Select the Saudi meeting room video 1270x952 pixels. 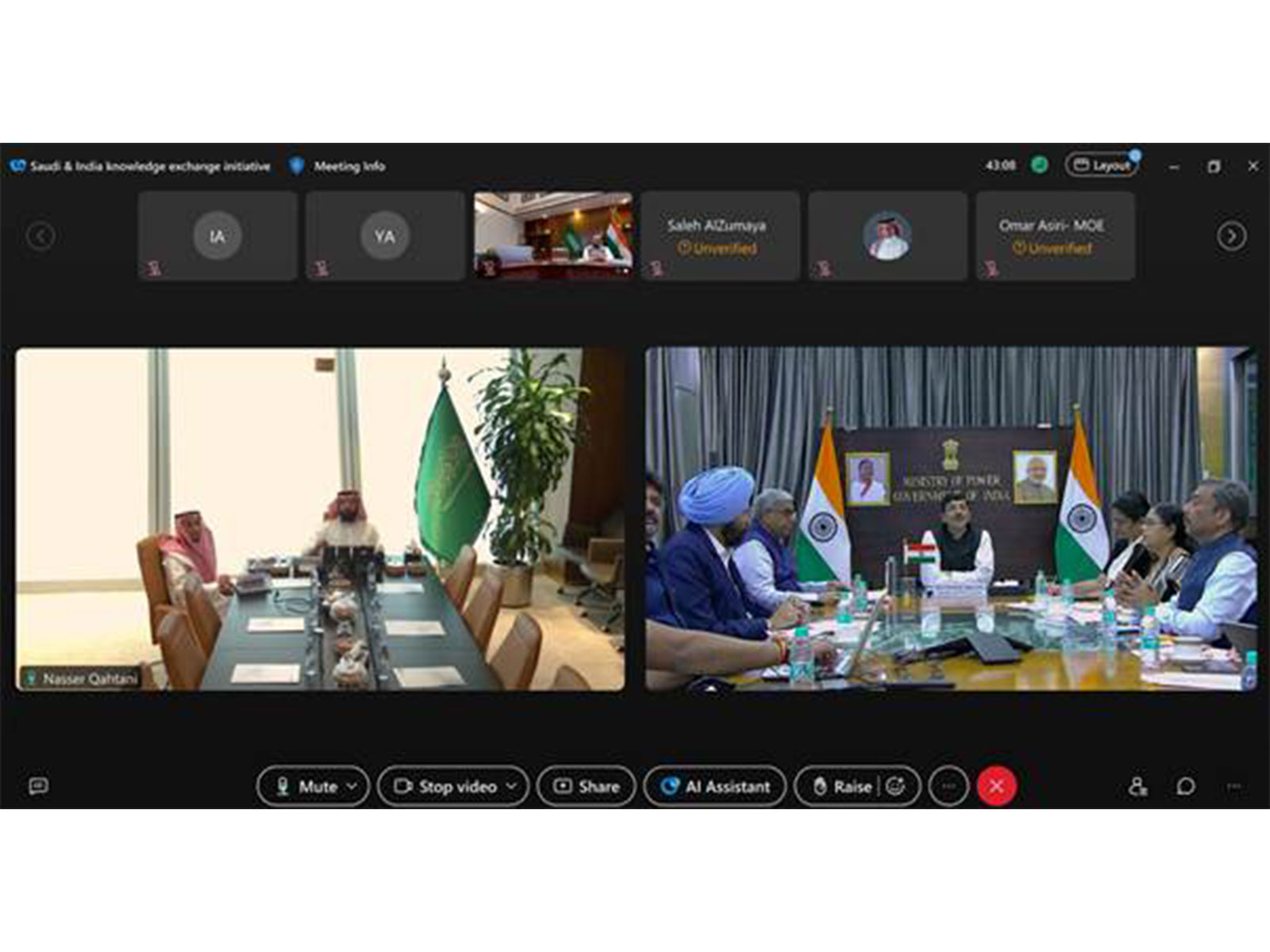click(320, 520)
